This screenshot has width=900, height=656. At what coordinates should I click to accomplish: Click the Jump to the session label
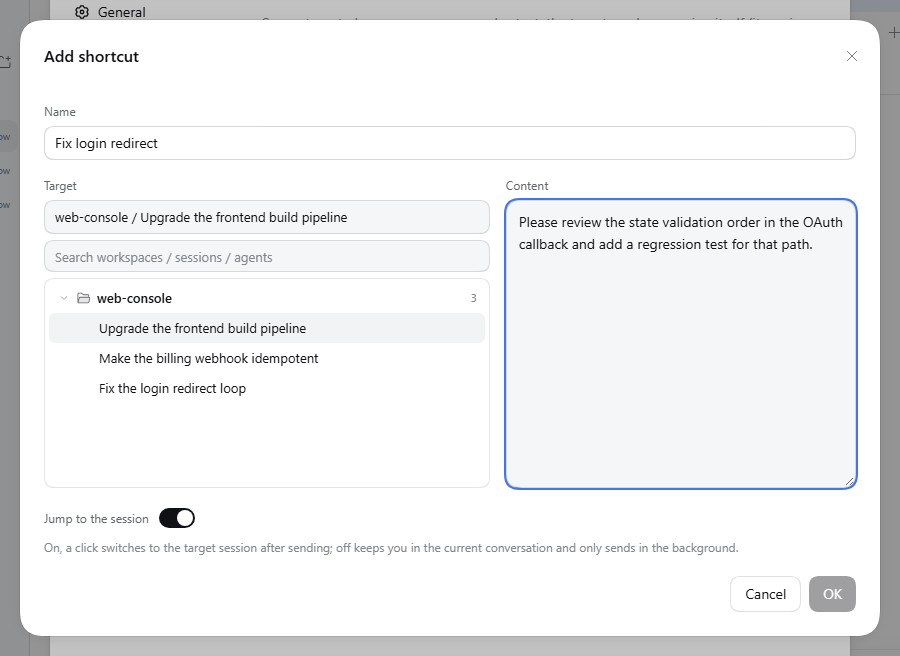pos(96,518)
